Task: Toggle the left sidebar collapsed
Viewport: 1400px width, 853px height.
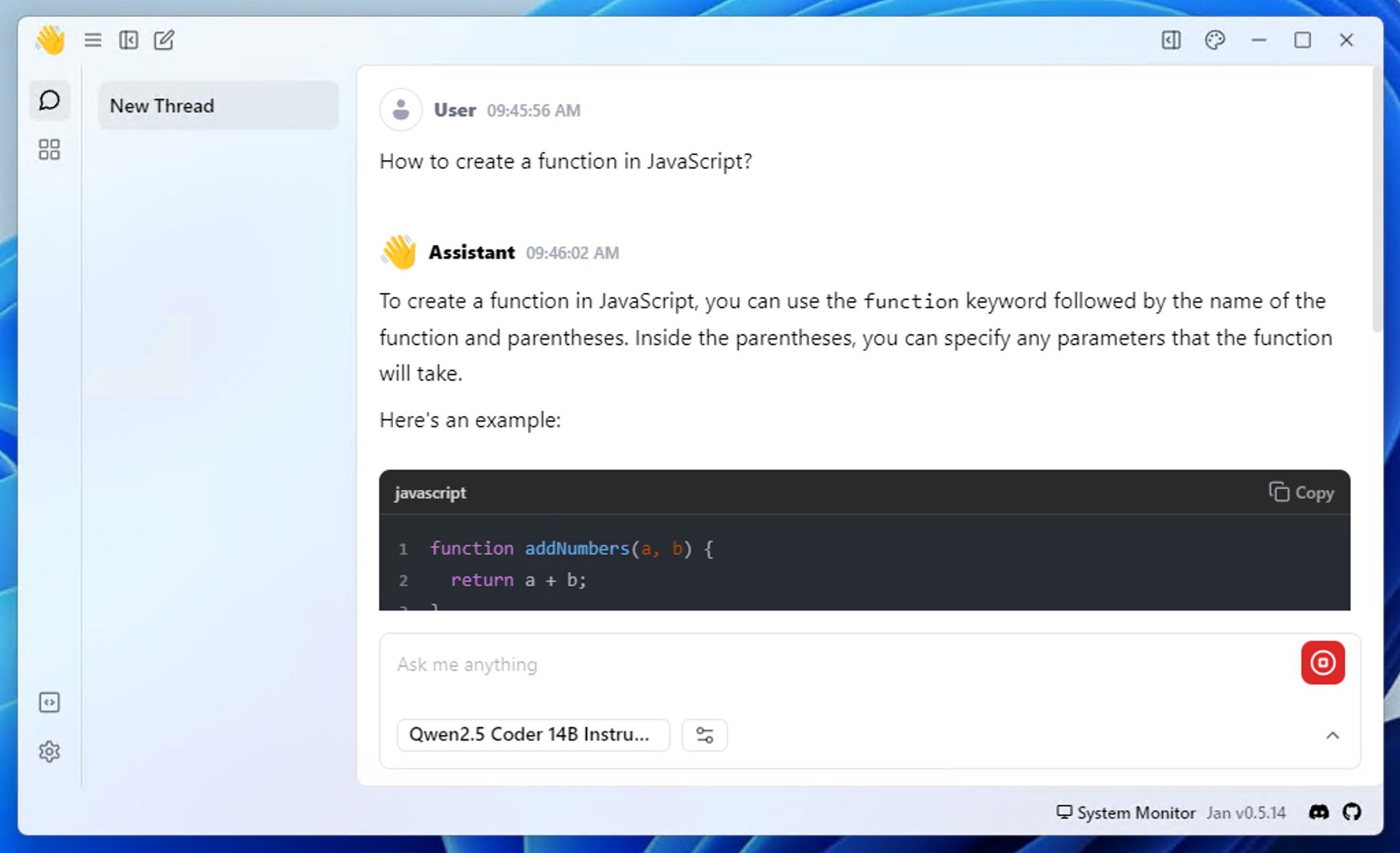Action: (127, 40)
